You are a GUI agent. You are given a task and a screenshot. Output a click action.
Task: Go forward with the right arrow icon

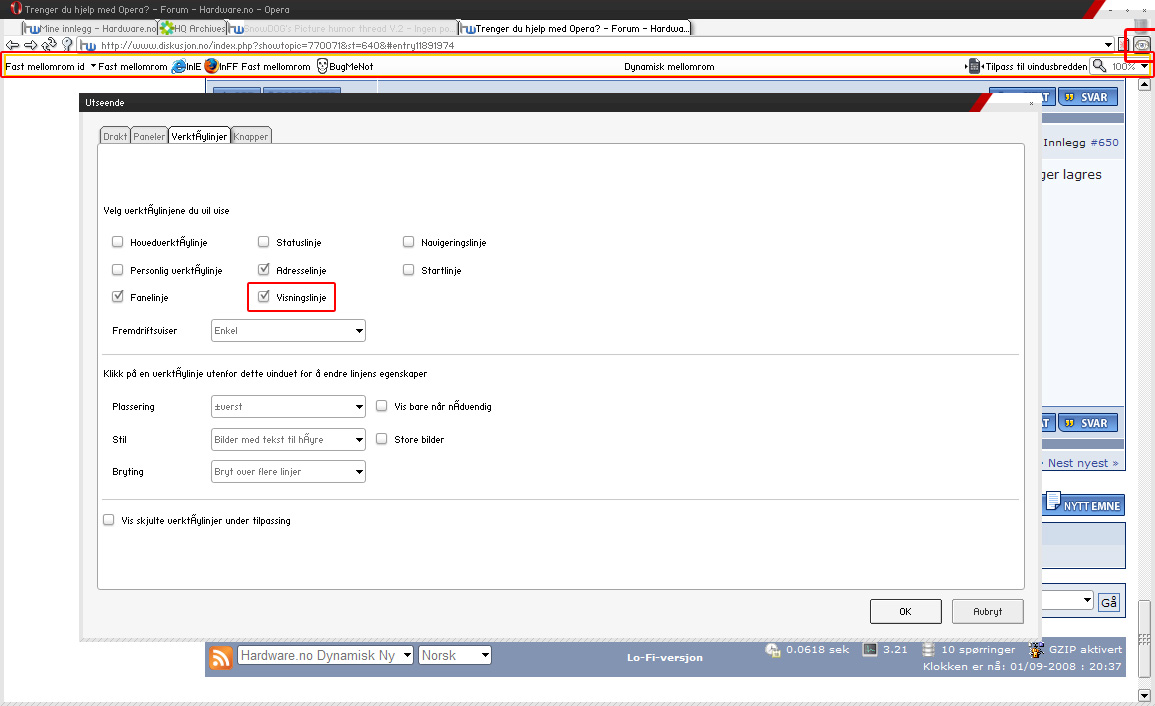tap(31, 45)
